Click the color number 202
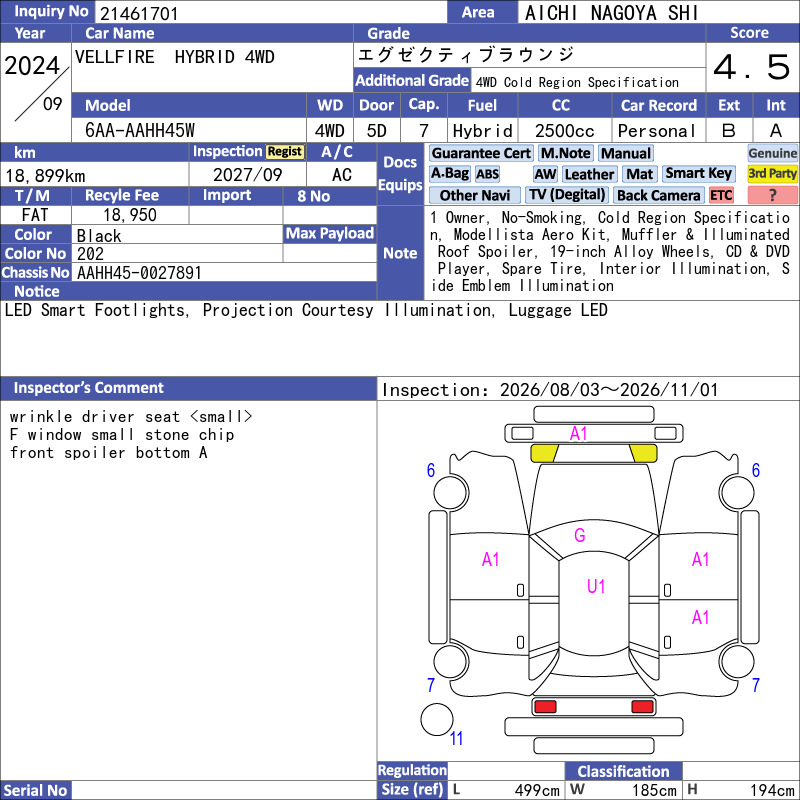Screen dimensions: 800x800 tap(90, 254)
